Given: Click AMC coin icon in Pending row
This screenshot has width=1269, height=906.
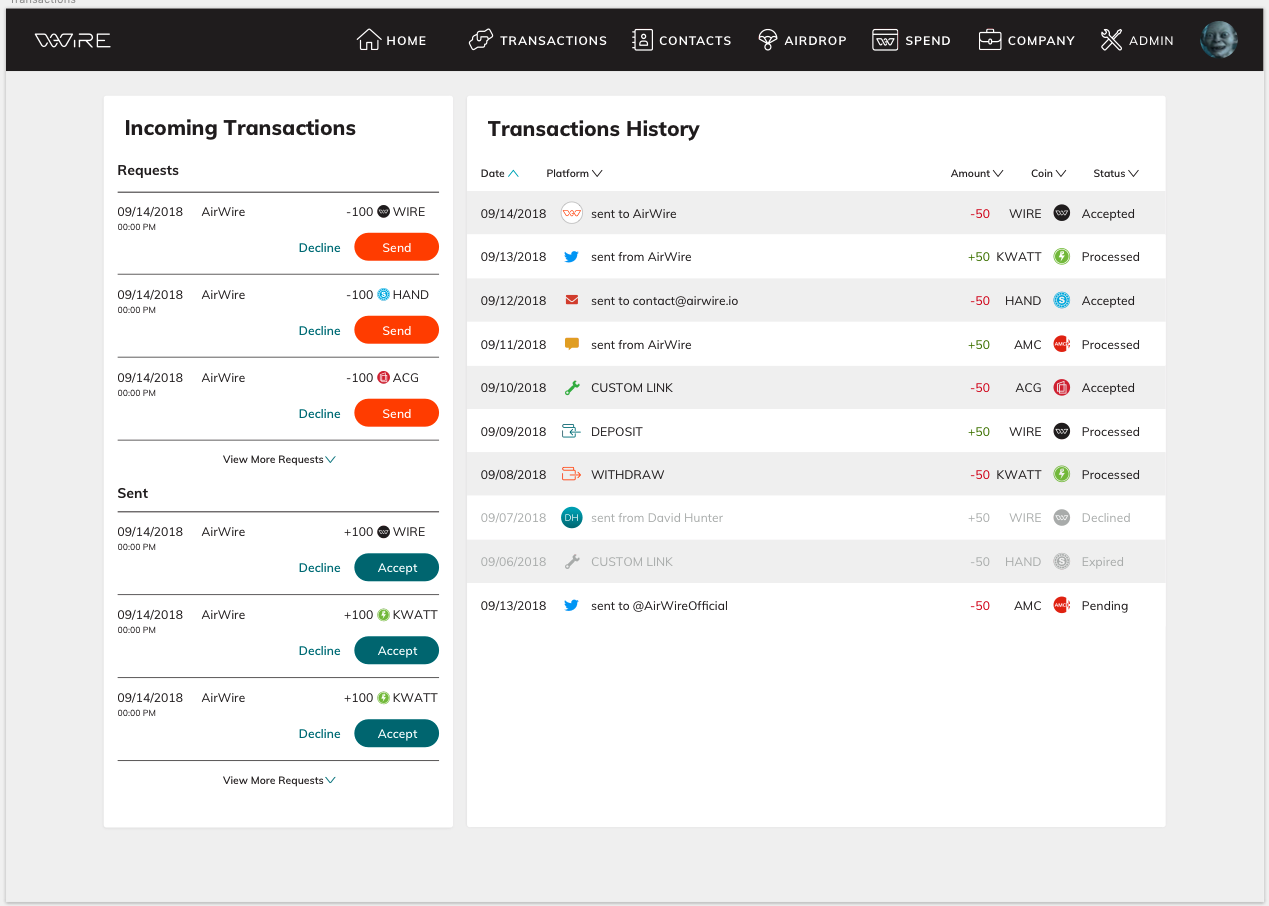Looking at the screenshot, I should tap(1062, 606).
